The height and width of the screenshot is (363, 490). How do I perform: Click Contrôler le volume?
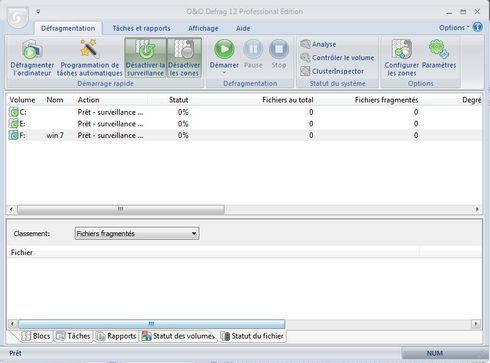(337, 58)
